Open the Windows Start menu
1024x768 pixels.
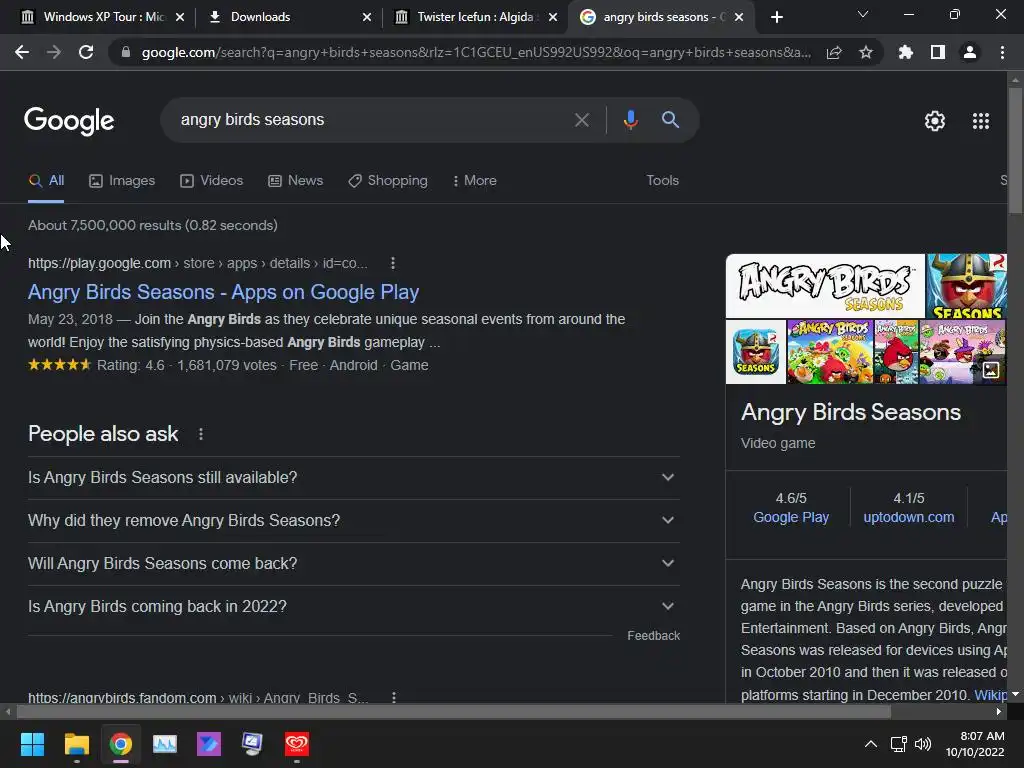(x=32, y=744)
